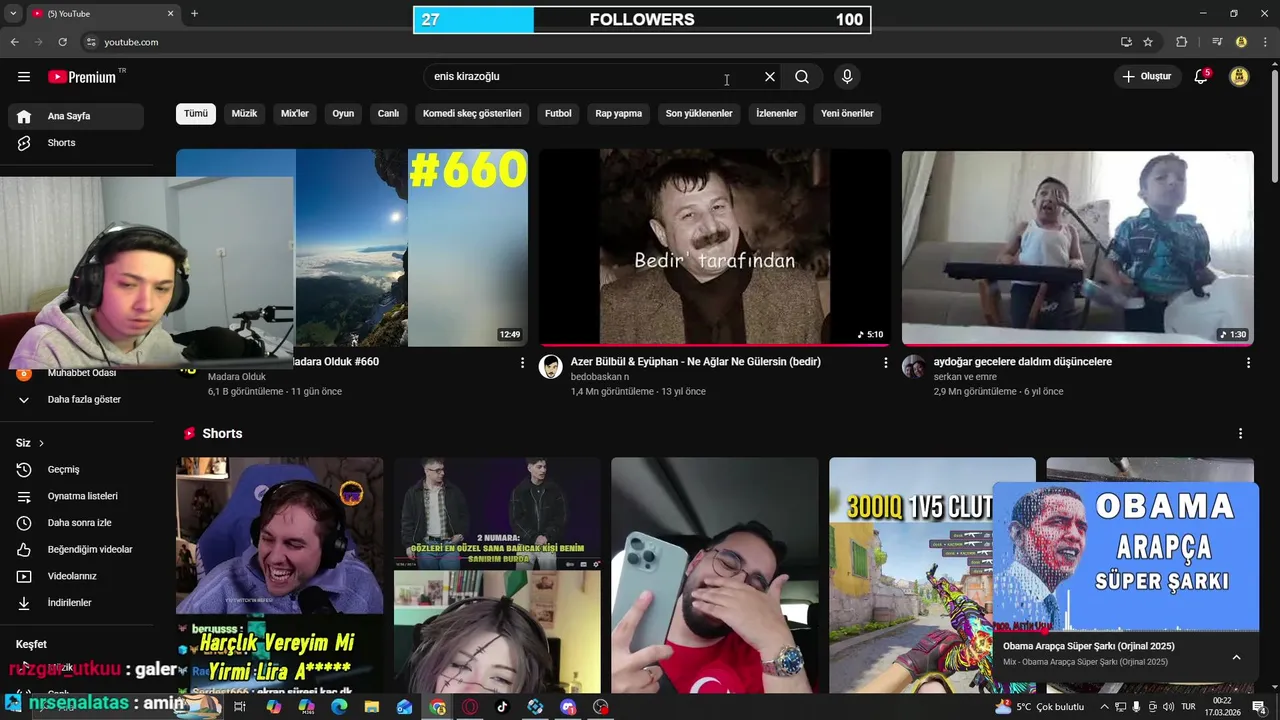1280x720 pixels.
Task: Select the Müzik filter chip
Action: pyautogui.click(x=244, y=113)
